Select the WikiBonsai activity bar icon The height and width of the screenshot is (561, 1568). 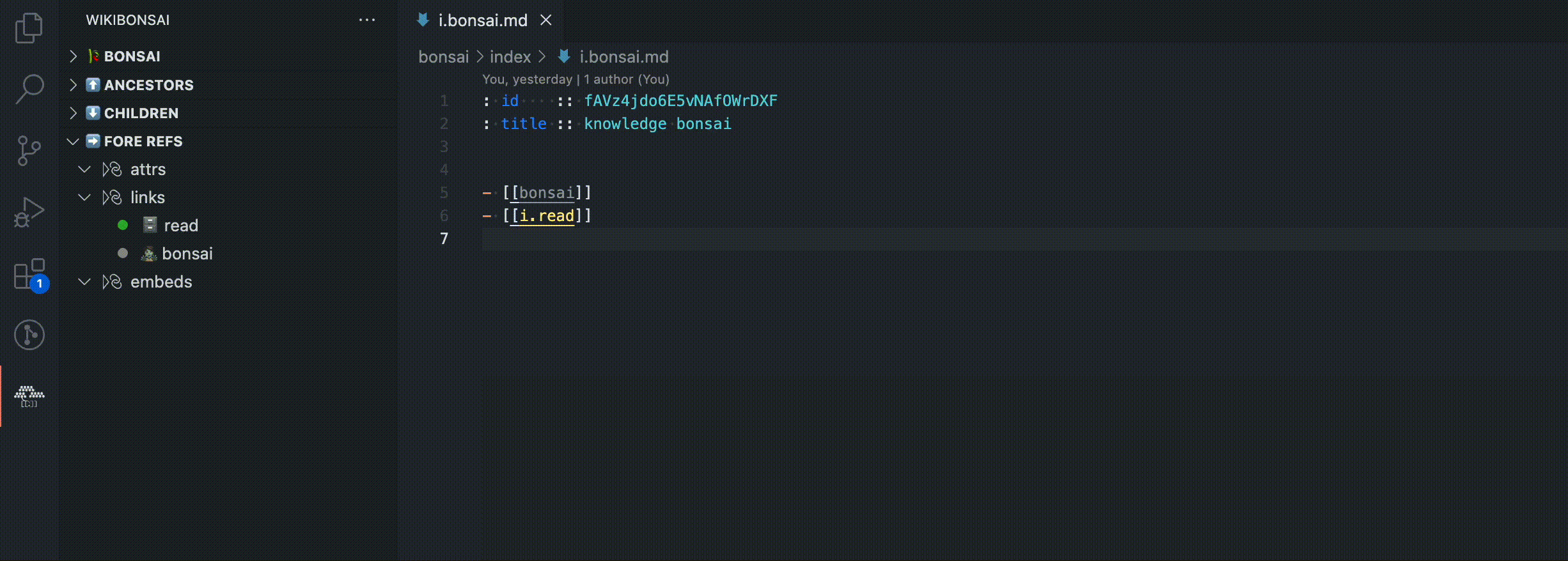tap(29, 396)
